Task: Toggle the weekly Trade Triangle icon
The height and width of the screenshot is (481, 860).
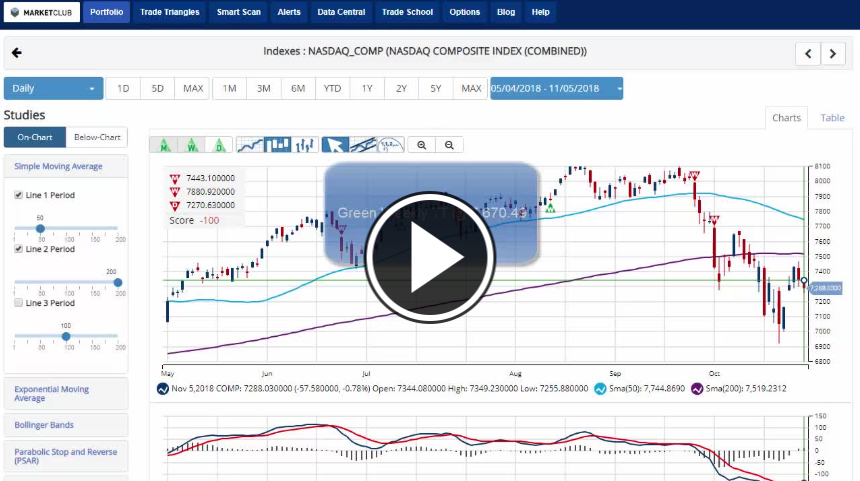Action: coord(191,145)
